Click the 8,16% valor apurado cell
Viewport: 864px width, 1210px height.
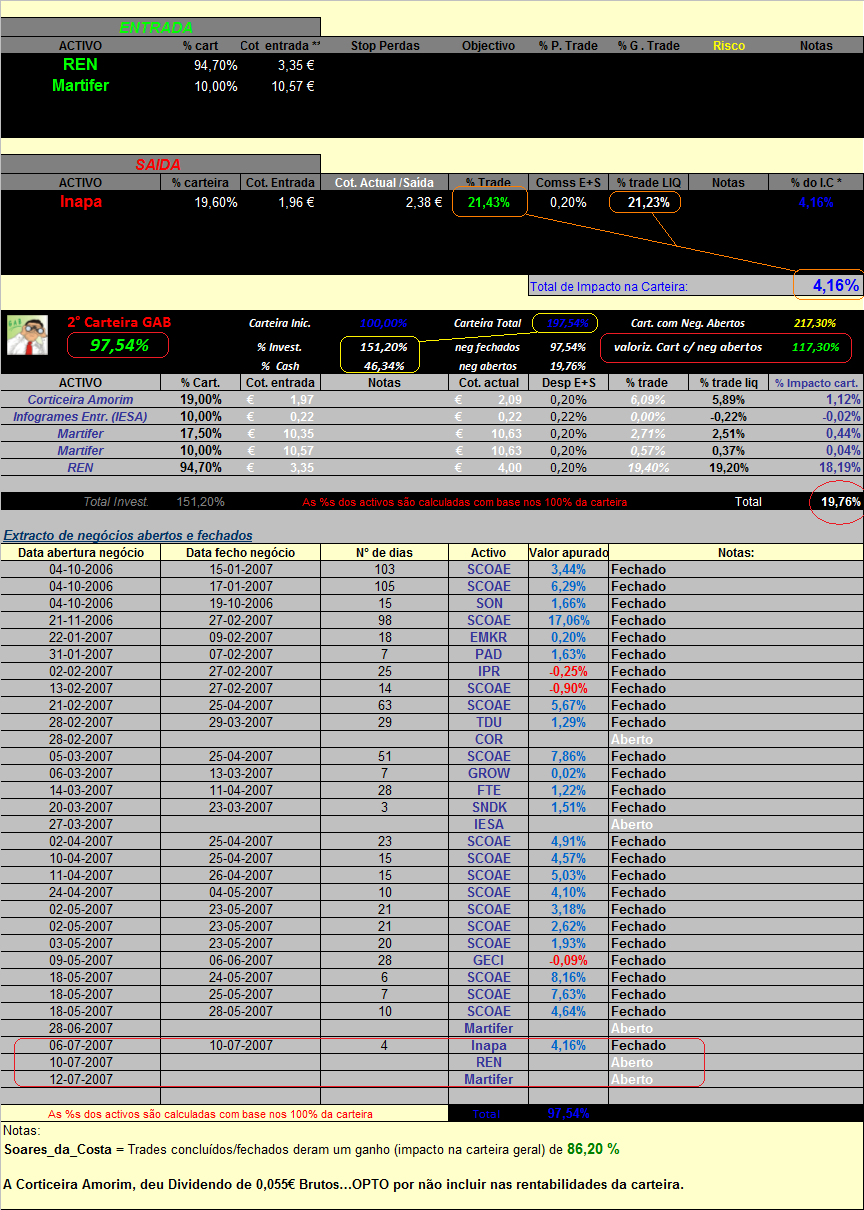569,978
